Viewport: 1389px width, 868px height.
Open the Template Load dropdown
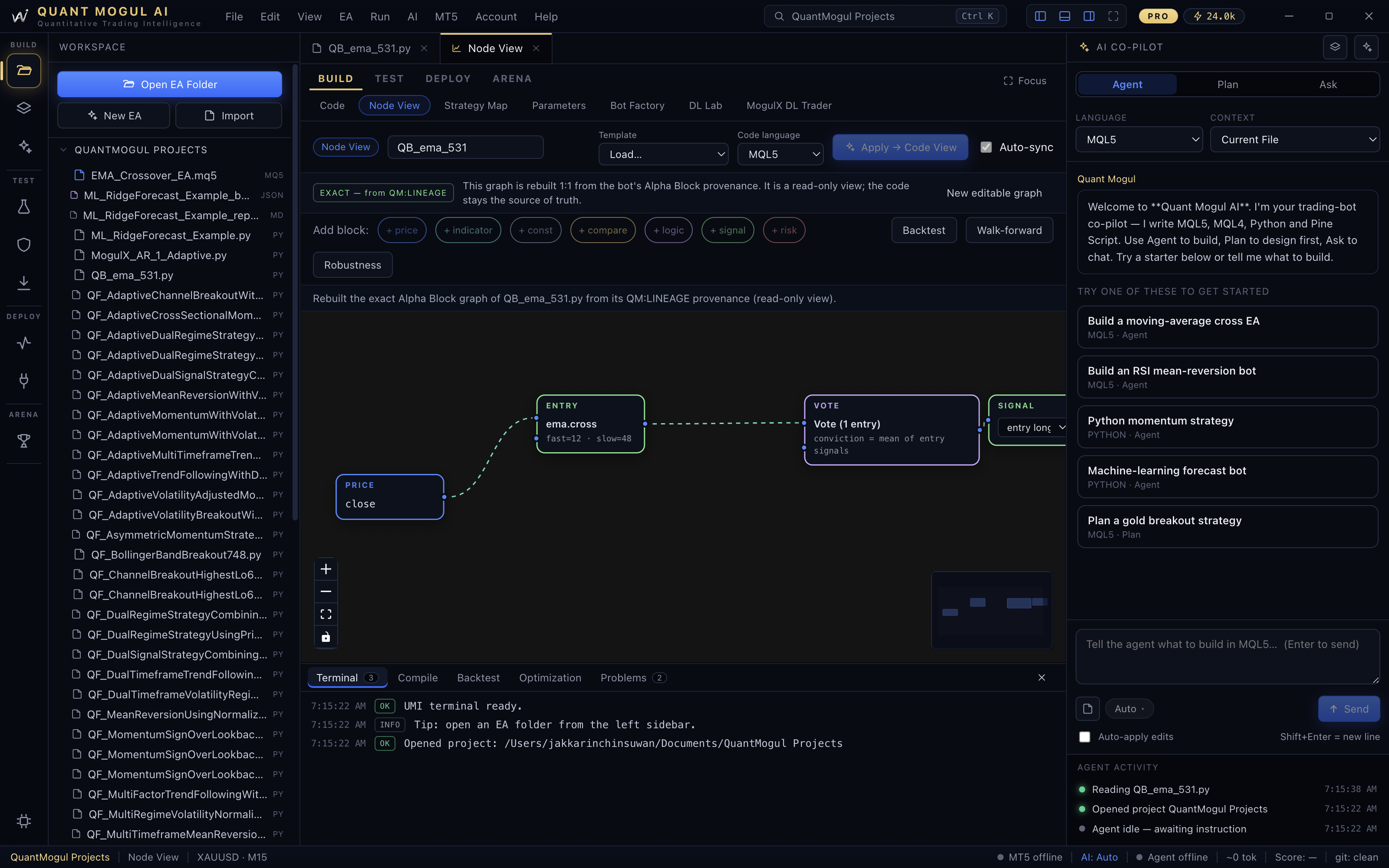664,155
